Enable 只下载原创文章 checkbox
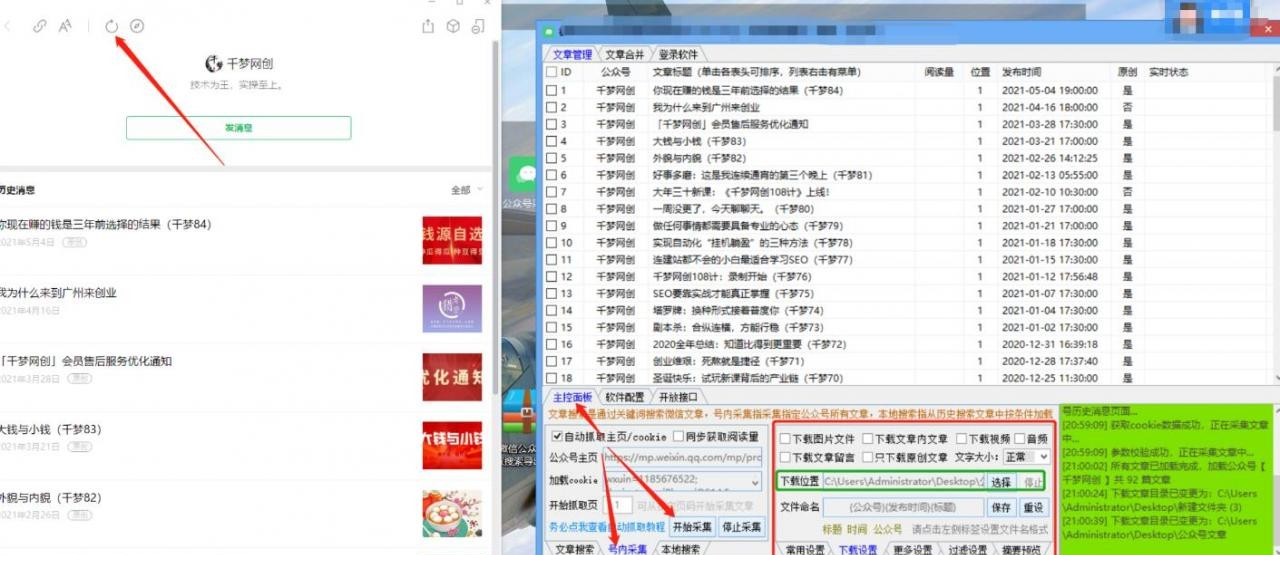Viewport: 1280px width, 578px height. (x=867, y=457)
